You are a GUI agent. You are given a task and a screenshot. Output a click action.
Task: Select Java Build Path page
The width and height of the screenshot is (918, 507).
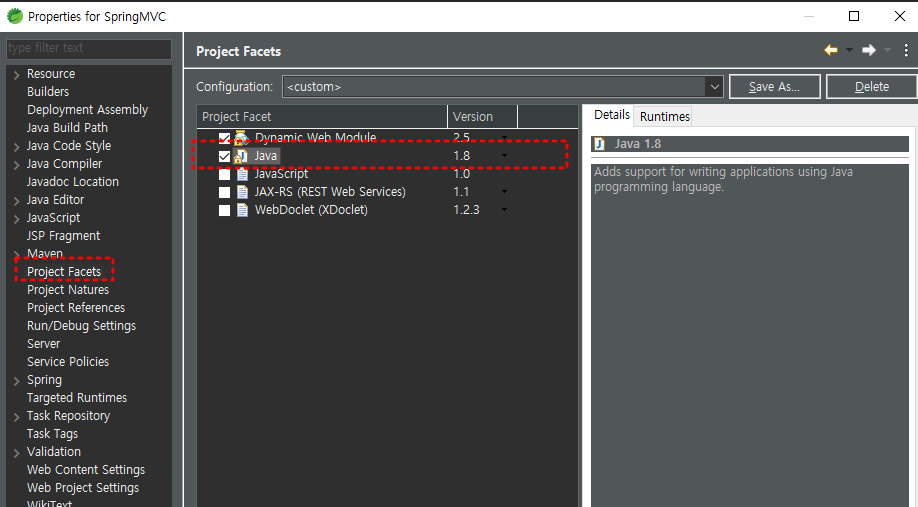tap(67, 128)
